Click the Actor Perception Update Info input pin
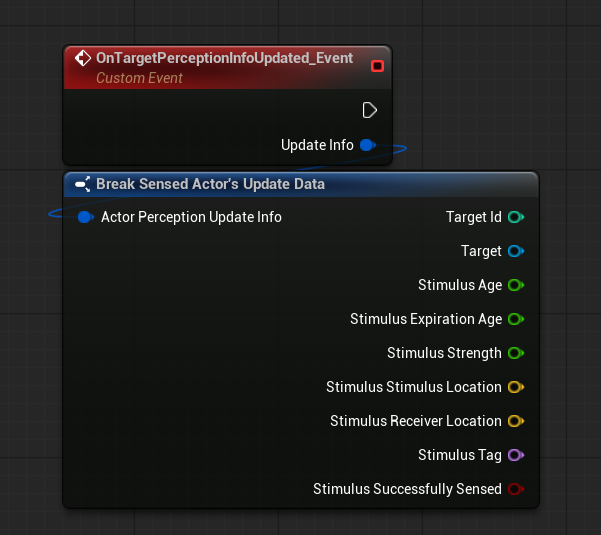Image resolution: width=601 pixels, height=535 pixels. click(85, 217)
